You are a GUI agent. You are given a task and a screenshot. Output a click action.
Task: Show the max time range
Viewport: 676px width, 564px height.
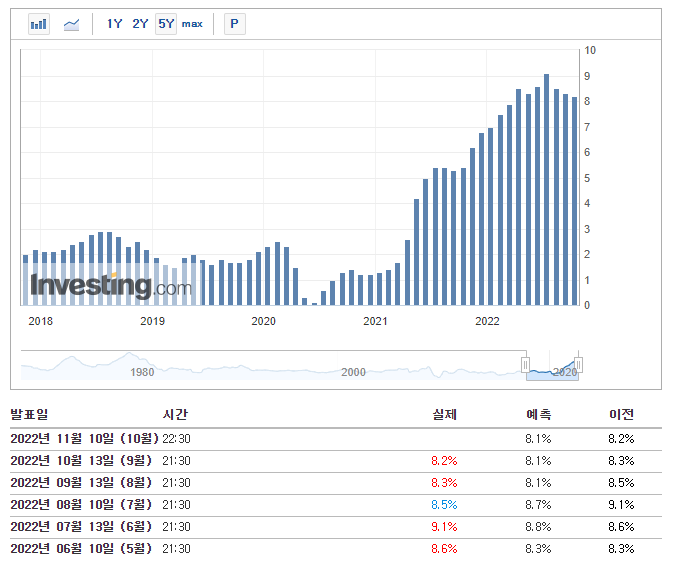tap(192, 24)
